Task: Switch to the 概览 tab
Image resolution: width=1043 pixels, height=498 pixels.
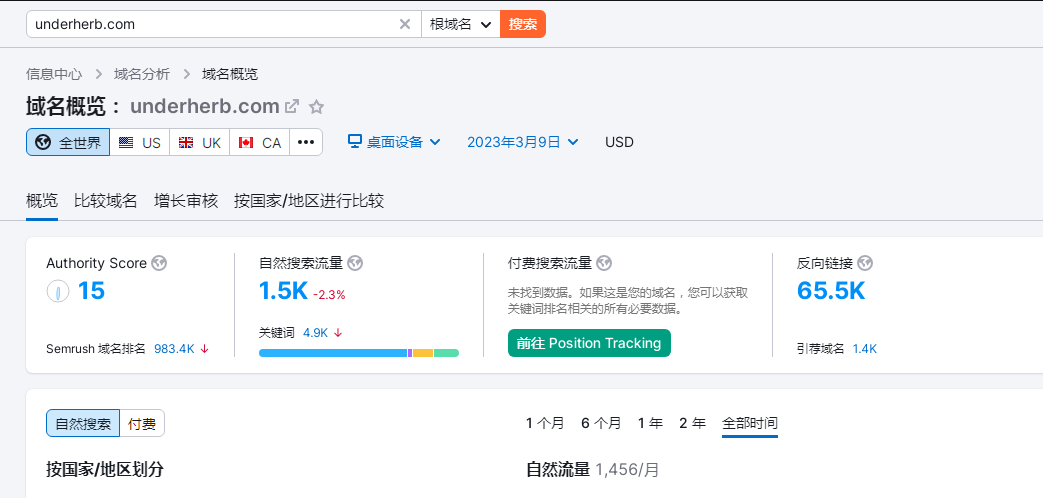Action: pos(42,201)
